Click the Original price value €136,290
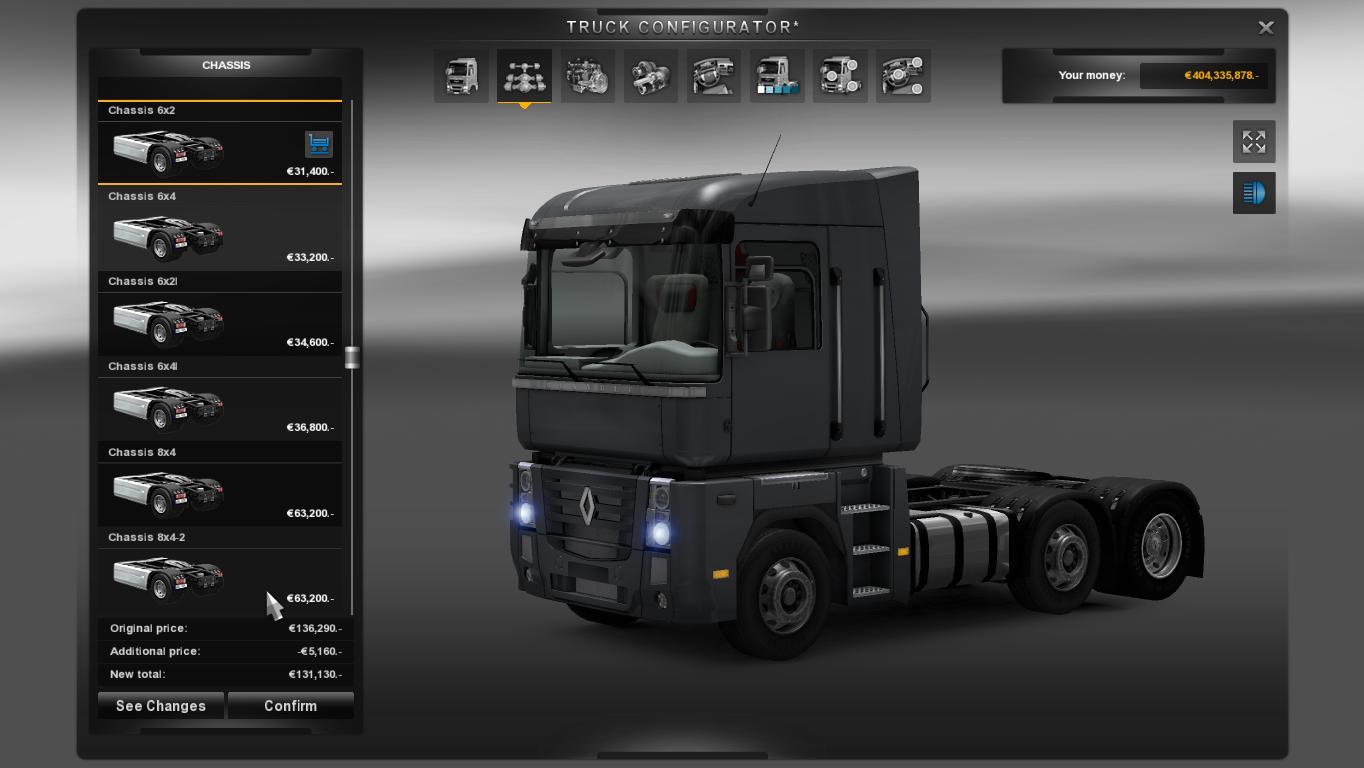This screenshot has height=768, width=1364. tap(315, 629)
